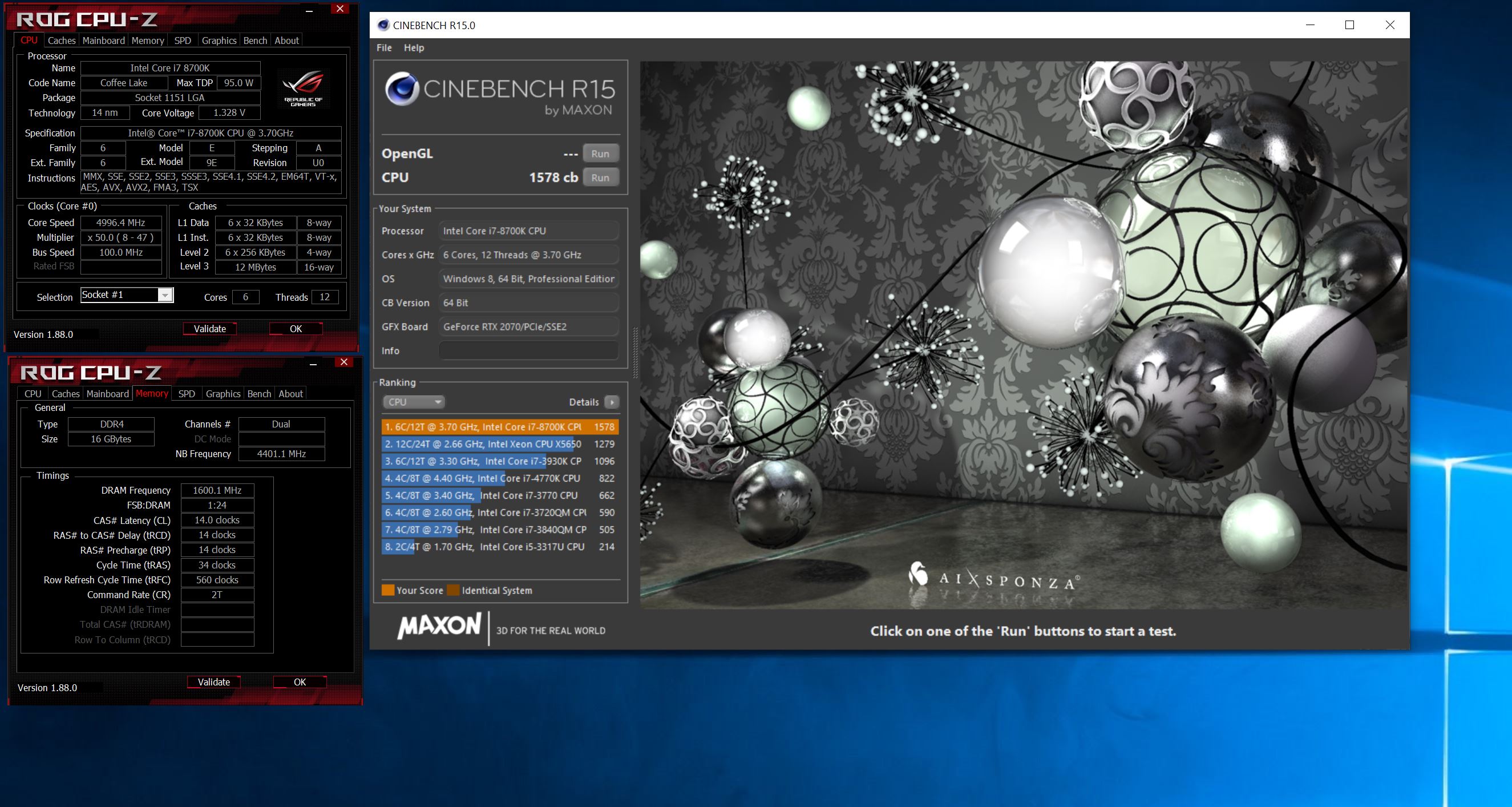Screen dimensions: 1512x807
Task: Click the Details arrow button in Ranking
Action: (612, 402)
